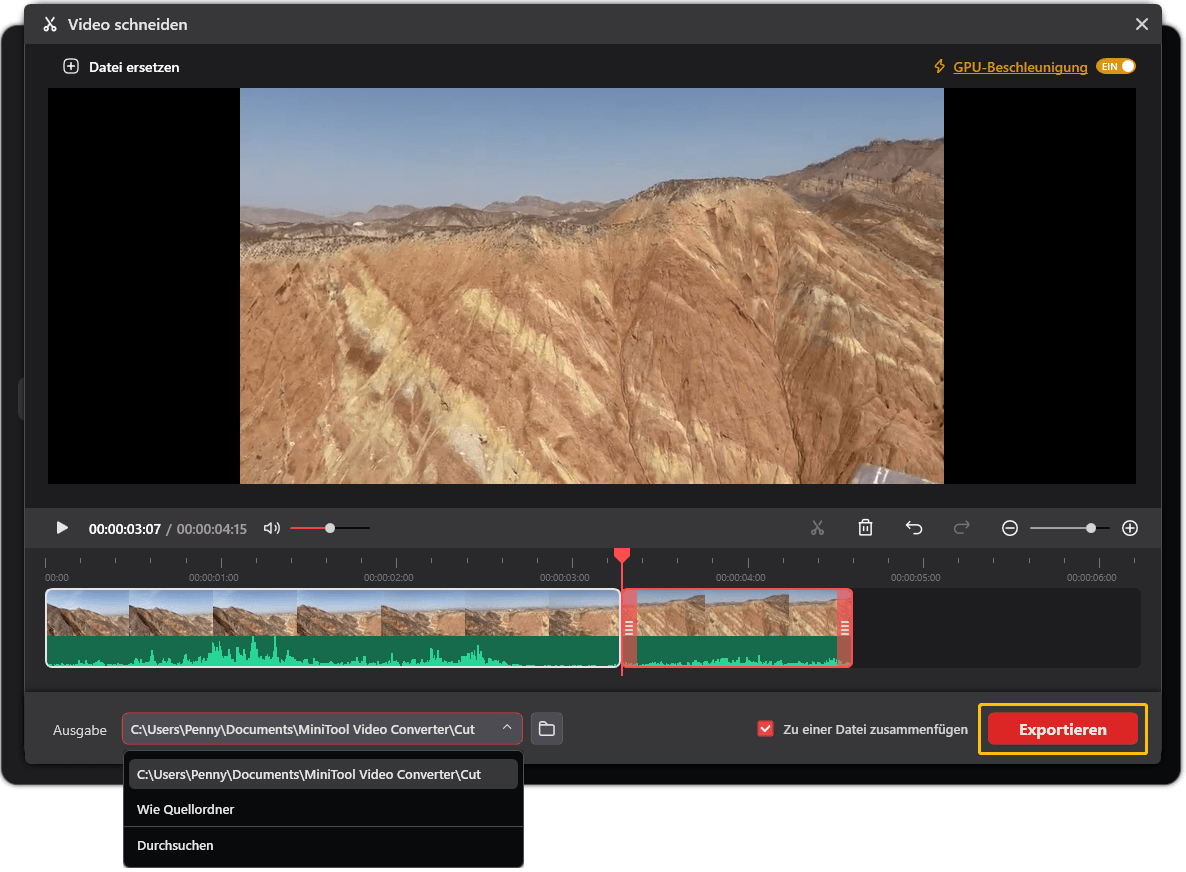Screen dimensions: 1186x872
Task: Select the first video clip on timeline
Action: (x=333, y=628)
